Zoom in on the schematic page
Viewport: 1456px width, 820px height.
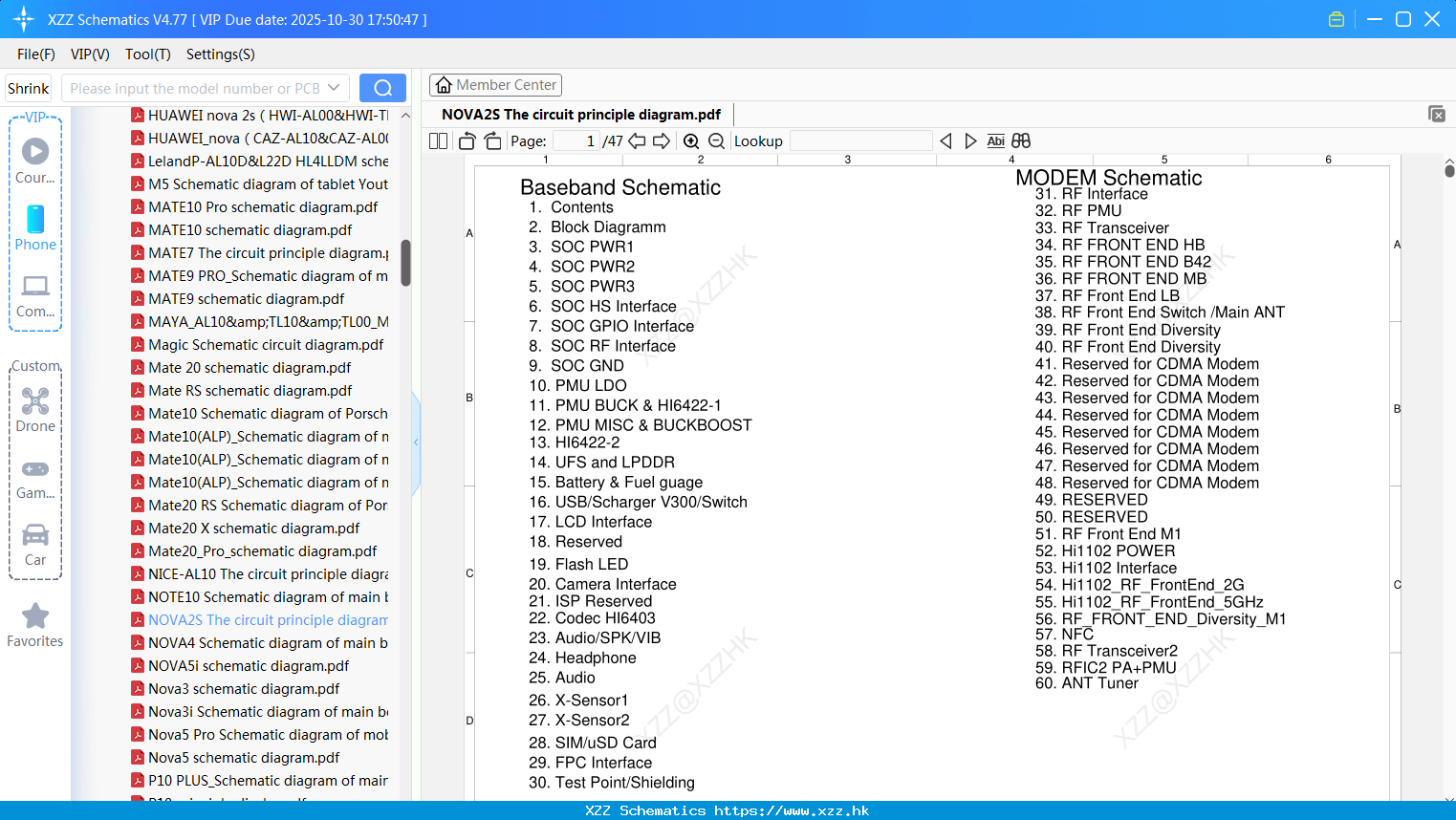pos(691,141)
